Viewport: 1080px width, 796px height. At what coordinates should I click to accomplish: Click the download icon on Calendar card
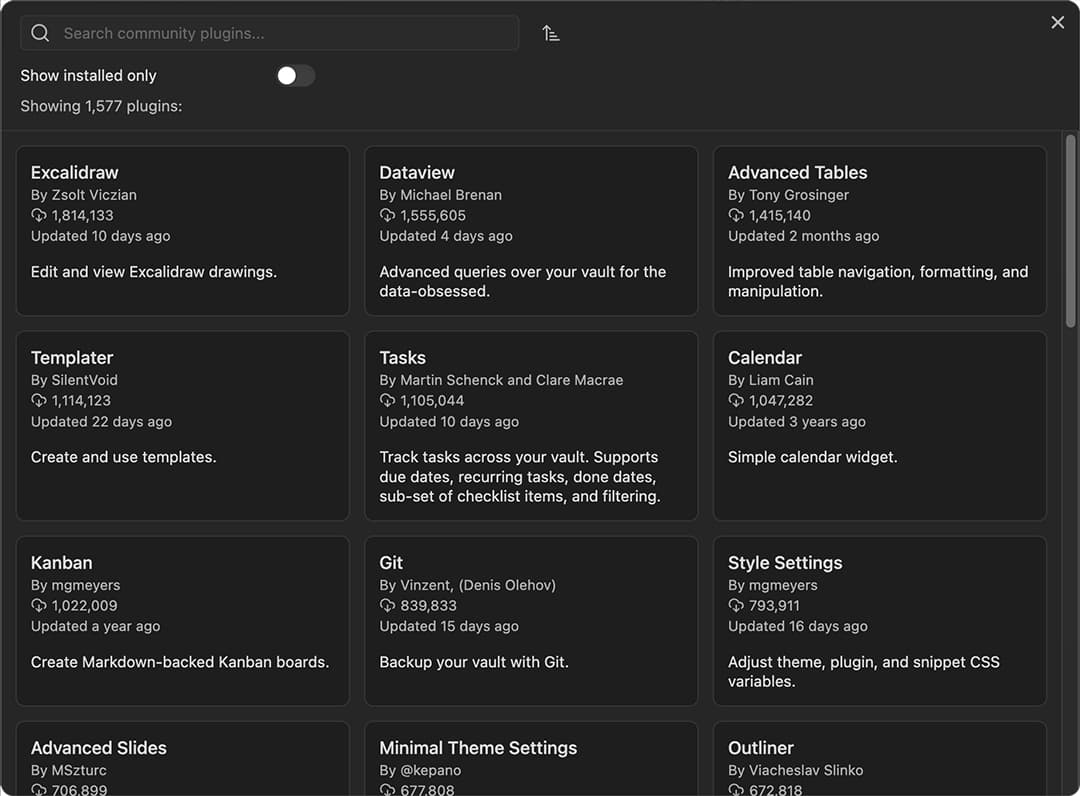(x=736, y=401)
